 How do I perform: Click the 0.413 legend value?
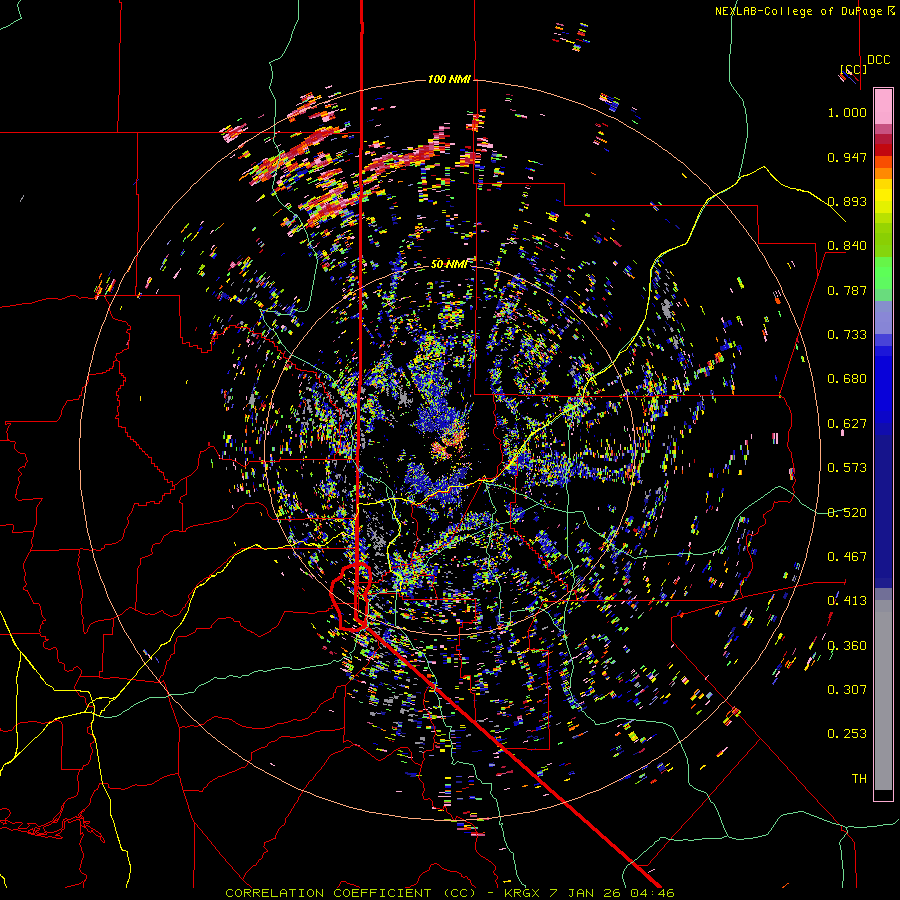point(847,601)
